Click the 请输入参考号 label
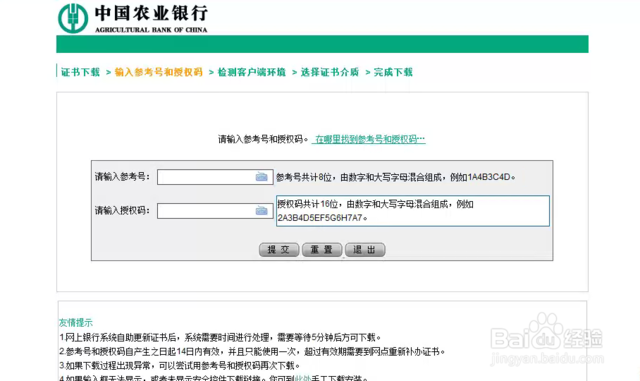Image resolution: width=640 pixels, height=381 pixels. [x=122, y=177]
